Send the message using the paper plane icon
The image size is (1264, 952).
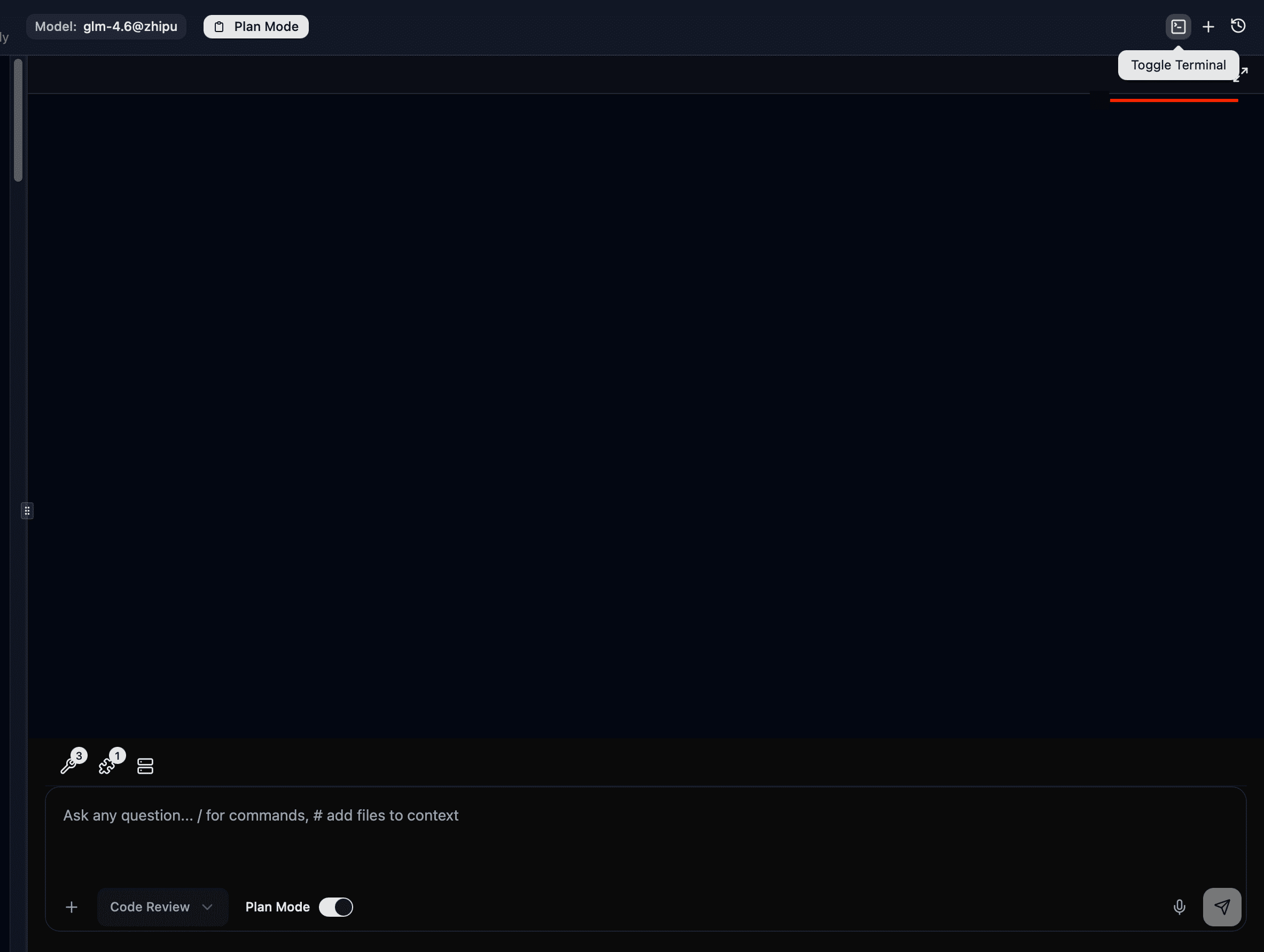pyautogui.click(x=1222, y=907)
